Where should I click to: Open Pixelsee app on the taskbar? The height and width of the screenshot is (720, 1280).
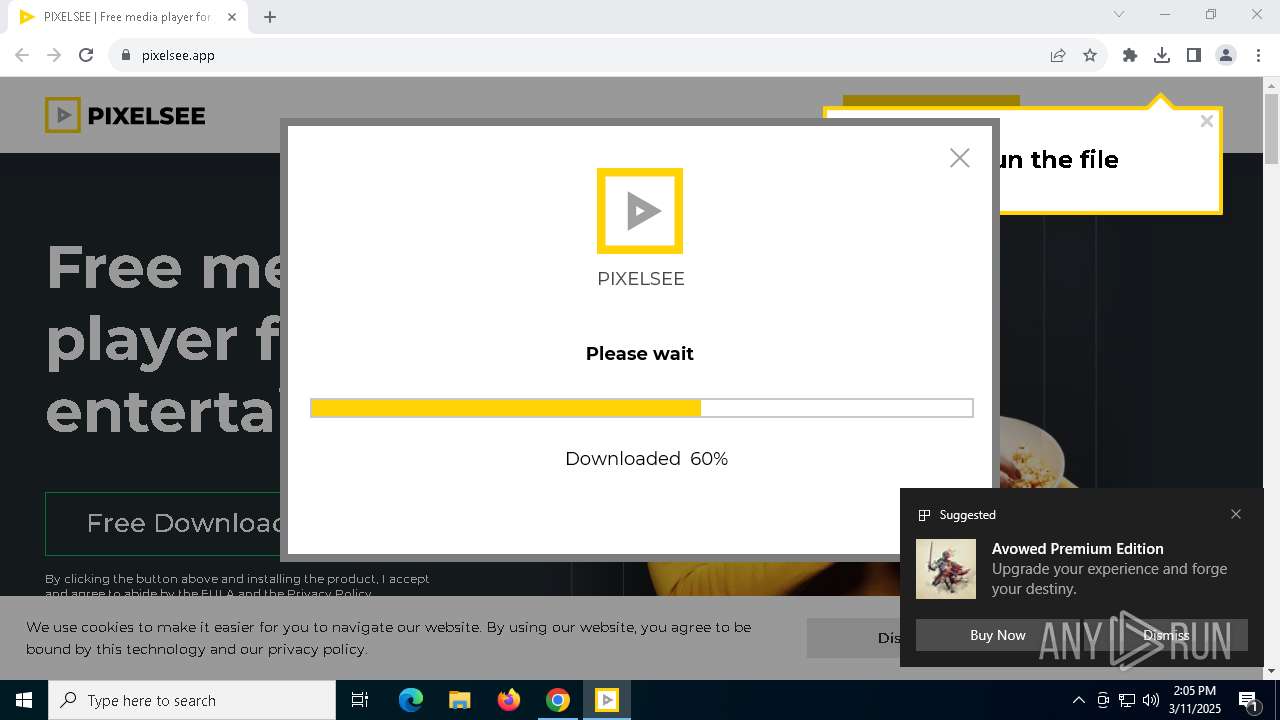point(607,700)
